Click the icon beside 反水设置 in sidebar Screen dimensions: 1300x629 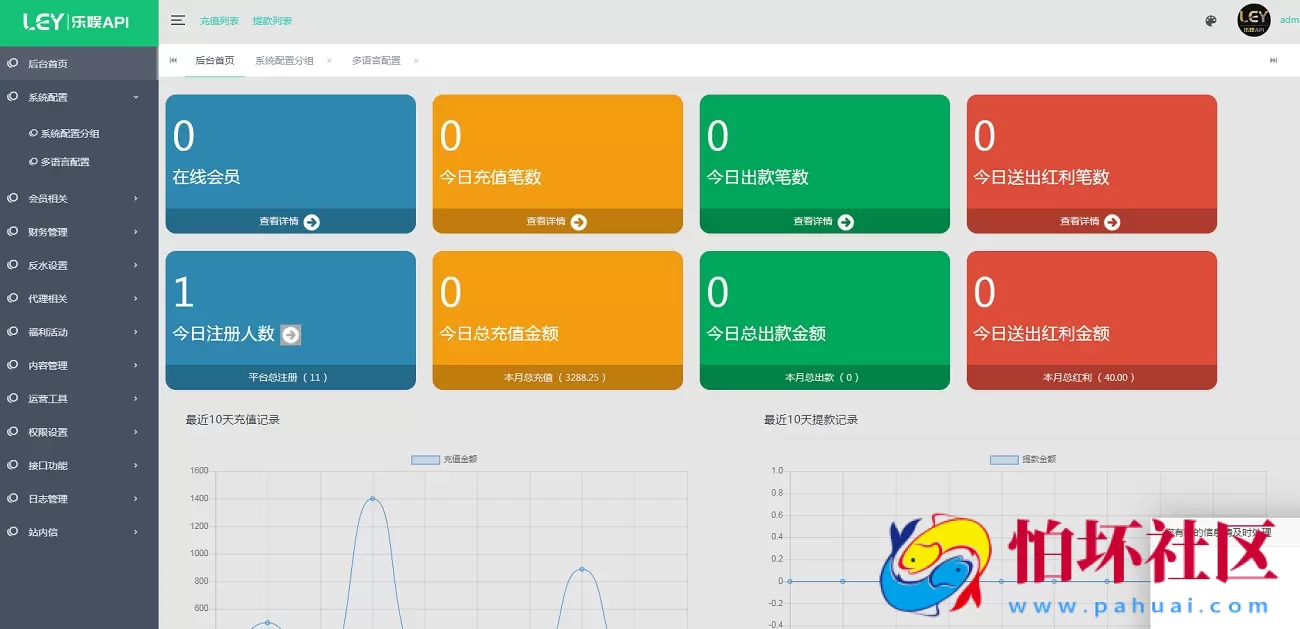click(14, 265)
